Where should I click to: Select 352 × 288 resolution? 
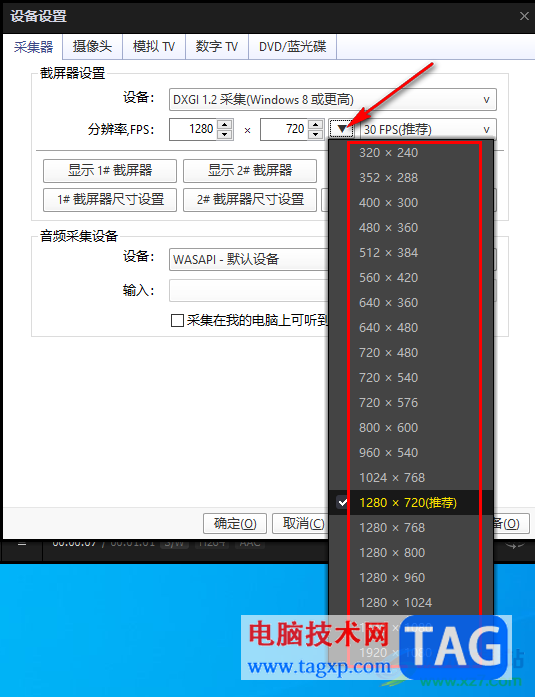click(411, 178)
